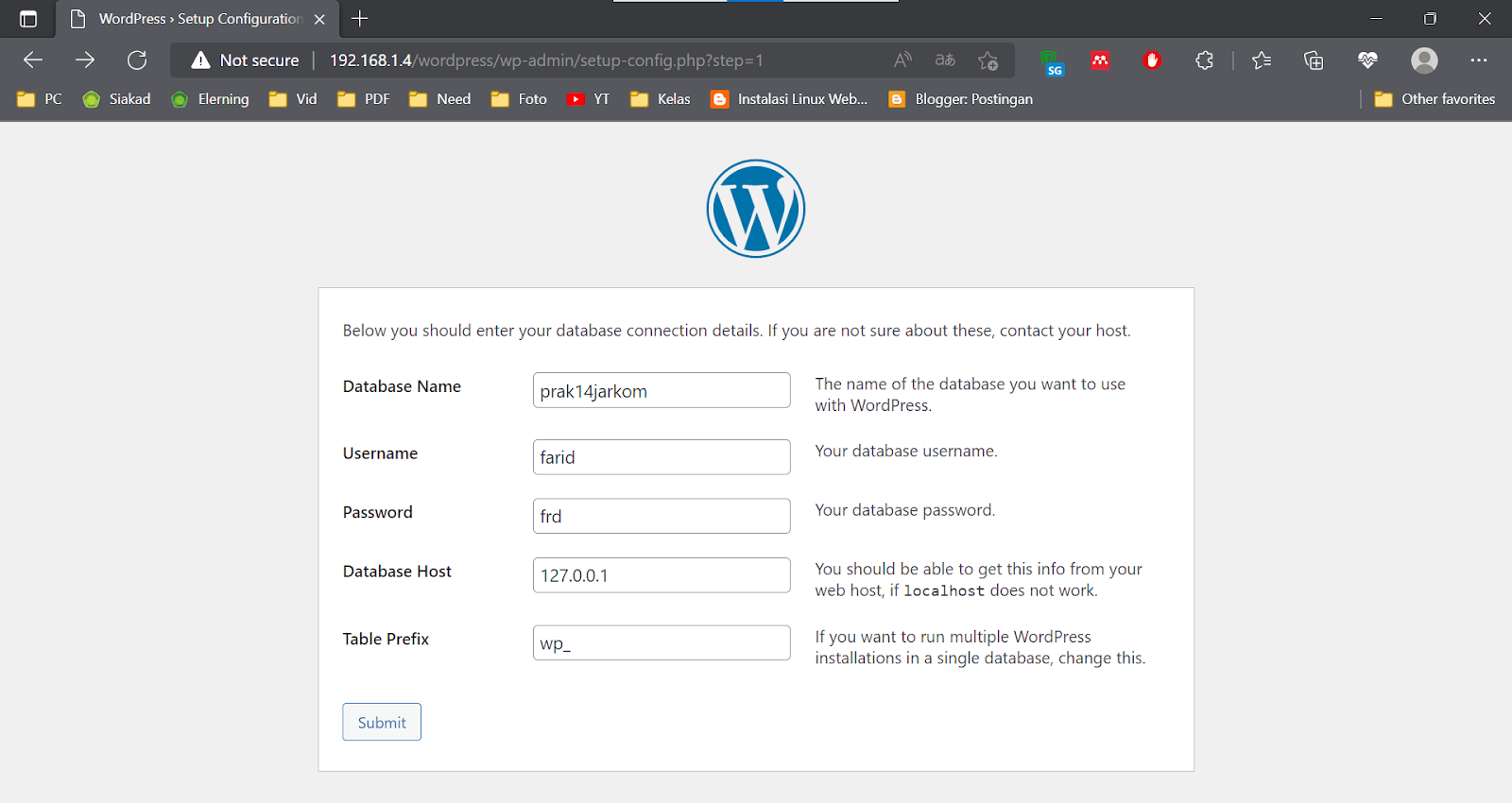Screen dimensions: 1512x803
Task: Click the Database Name field
Action: click(x=661, y=390)
